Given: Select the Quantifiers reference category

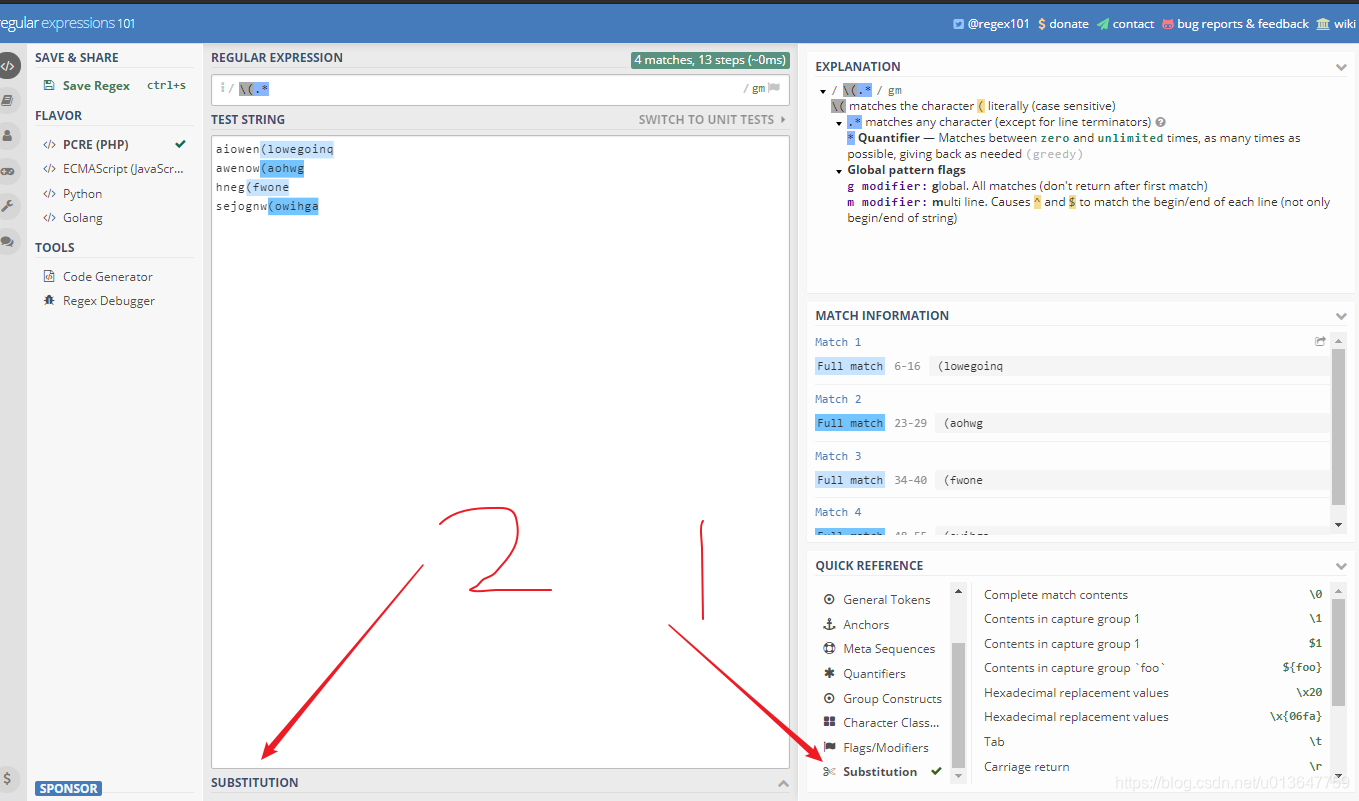Looking at the screenshot, I should tap(864, 673).
